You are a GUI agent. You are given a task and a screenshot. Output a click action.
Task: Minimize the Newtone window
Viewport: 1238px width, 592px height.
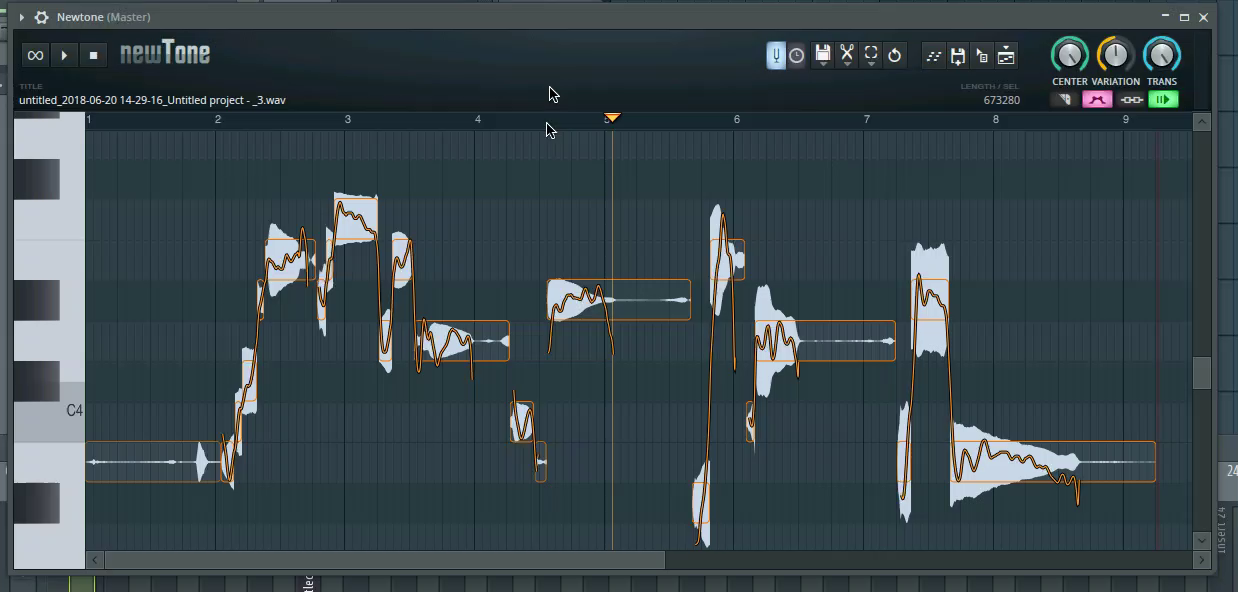(1165, 17)
